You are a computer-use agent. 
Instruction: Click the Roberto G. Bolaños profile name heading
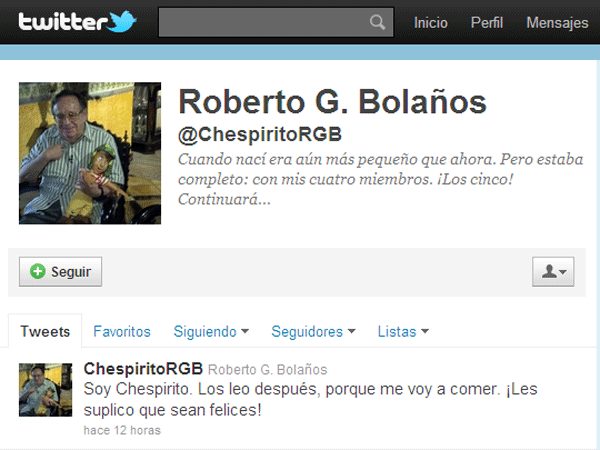pyautogui.click(x=332, y=102)
